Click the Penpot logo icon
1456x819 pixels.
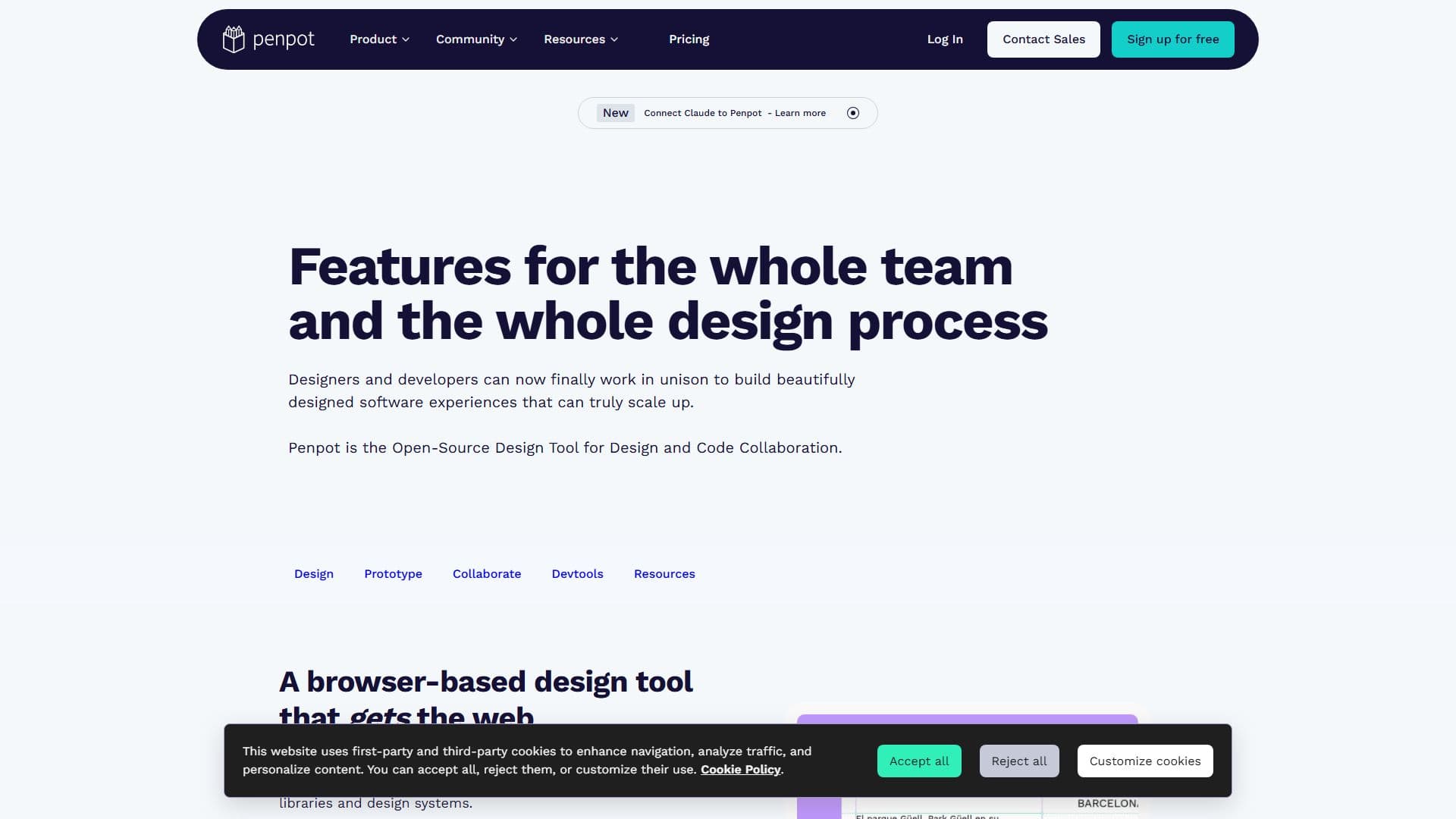[x=234, y=39]
